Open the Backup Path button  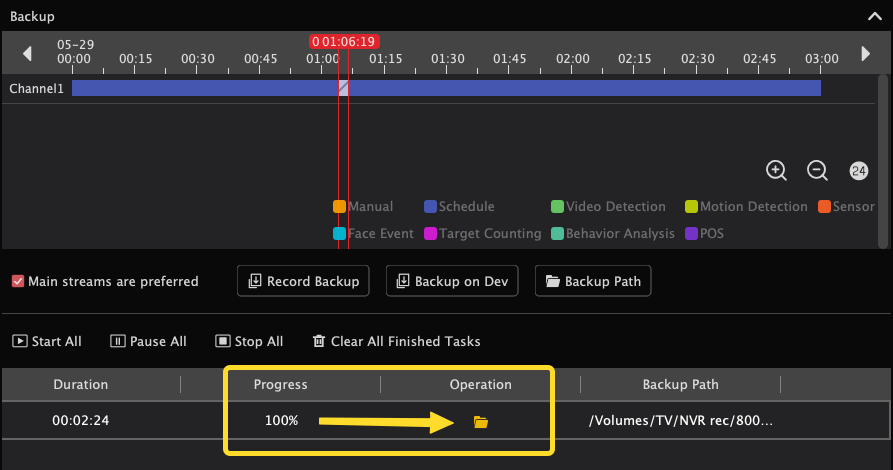(x=593, y=281)
